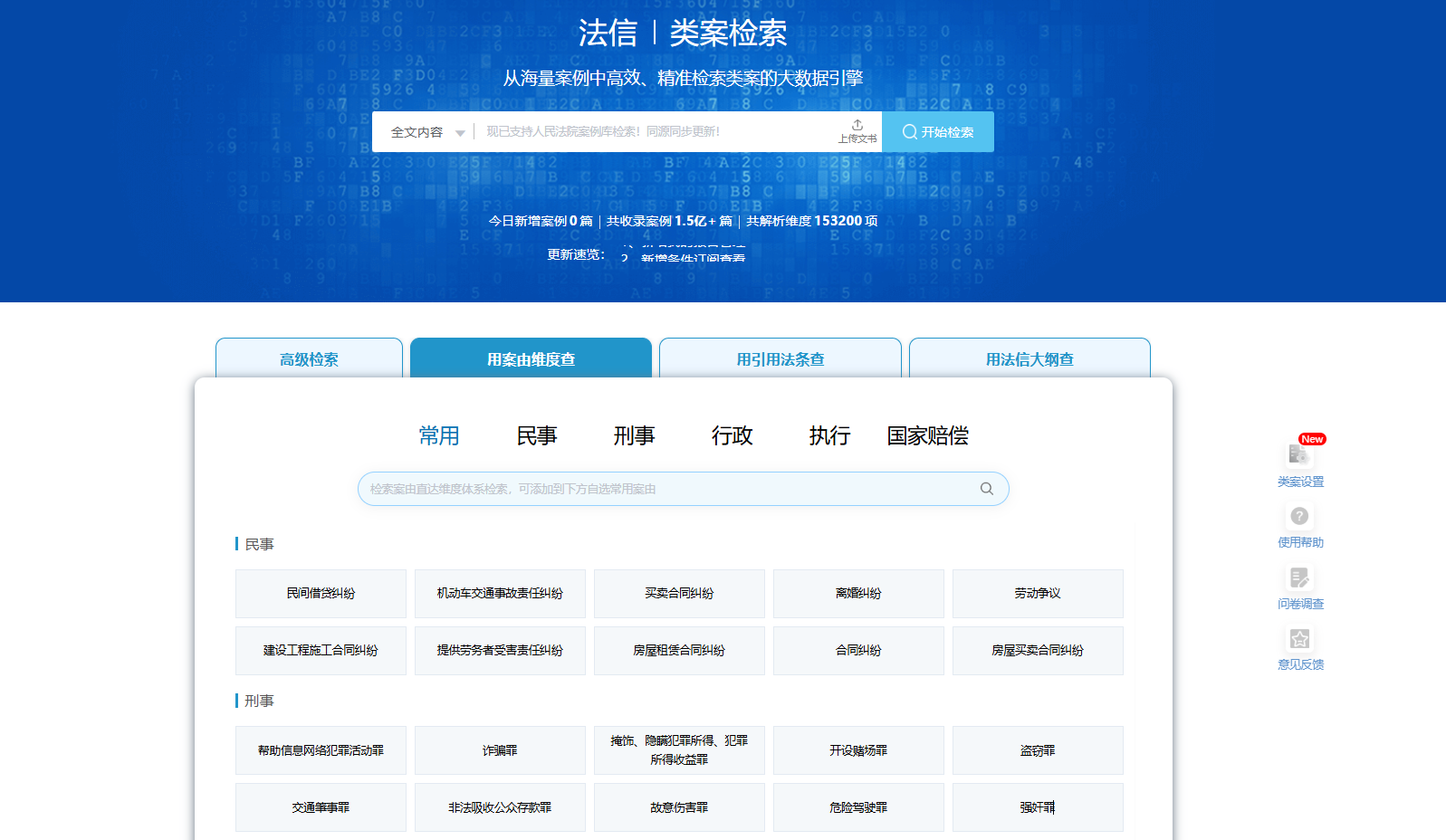The image size is (1446, 840).
Task: Click the 更新速览 label
Action: [576, 254]
